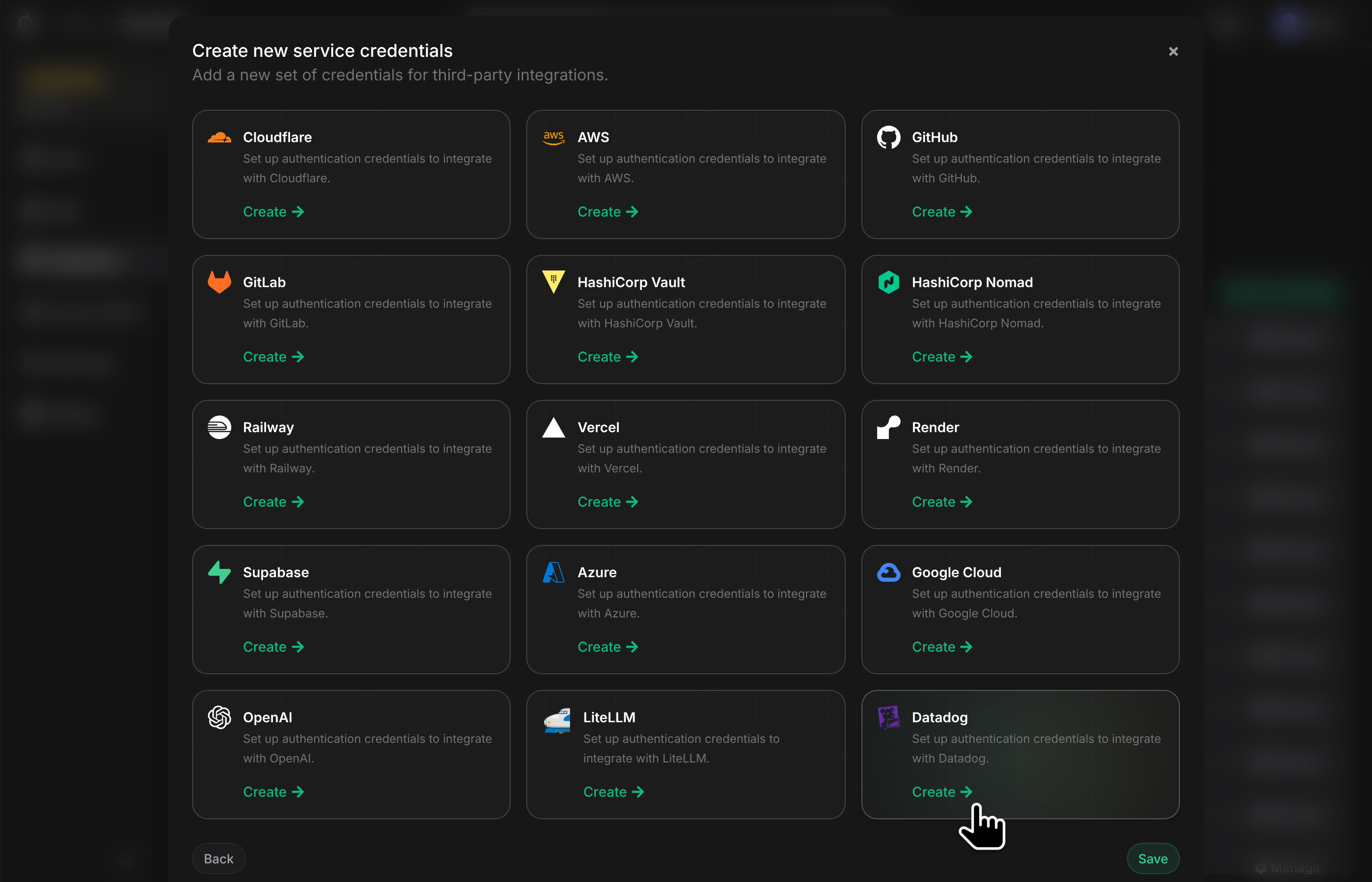
Task: Select the Datadog card title
Action: pyautogui.click(x=940, y=717)
